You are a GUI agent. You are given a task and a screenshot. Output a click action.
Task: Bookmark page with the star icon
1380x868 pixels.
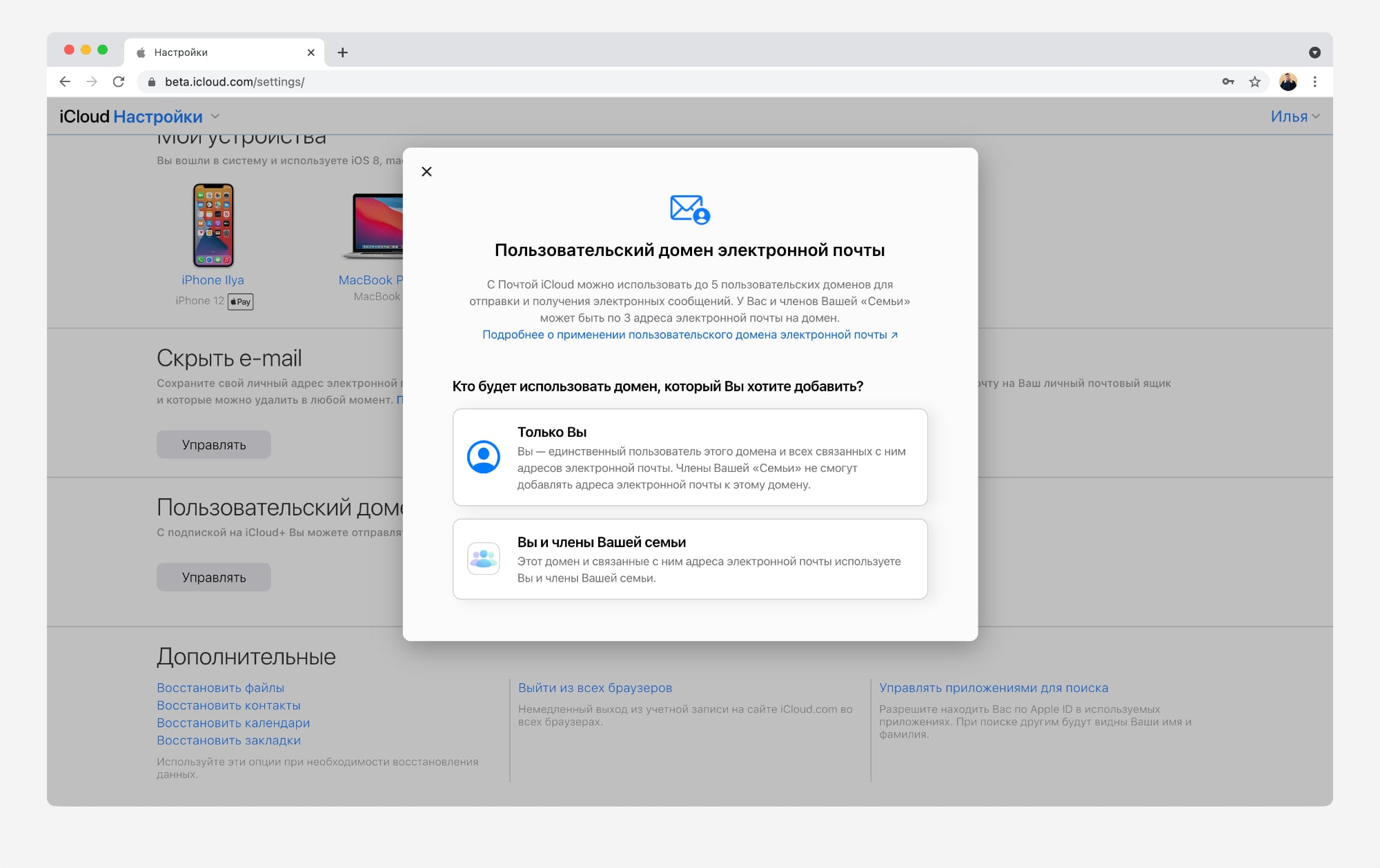tap(1254, 81)
